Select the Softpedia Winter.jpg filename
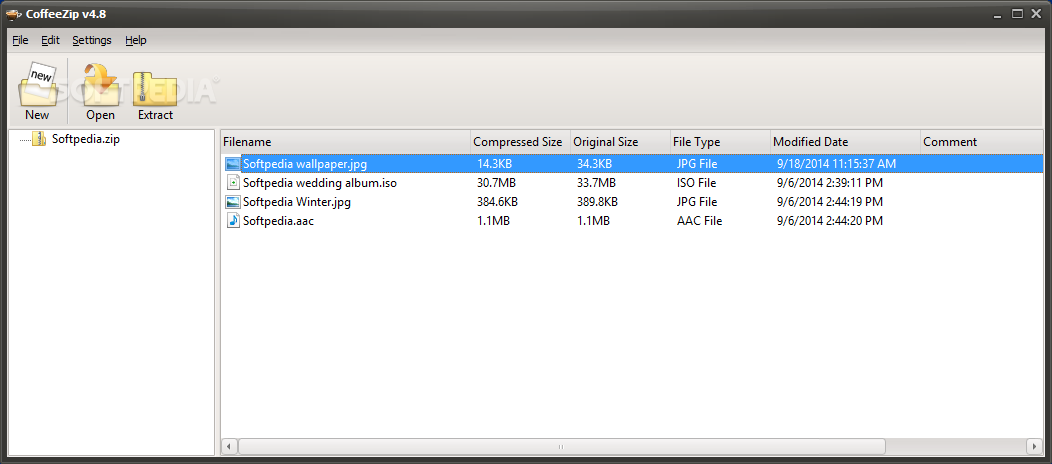This screenshot has width=1052, height=464. (297, 202)
